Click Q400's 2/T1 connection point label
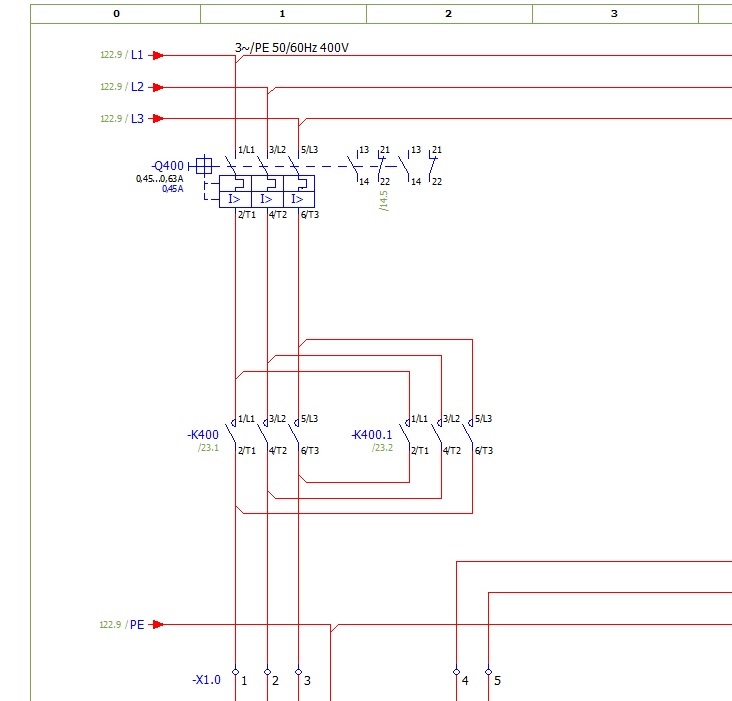Screen dimensions: 732x701 (x=247, y=215)
